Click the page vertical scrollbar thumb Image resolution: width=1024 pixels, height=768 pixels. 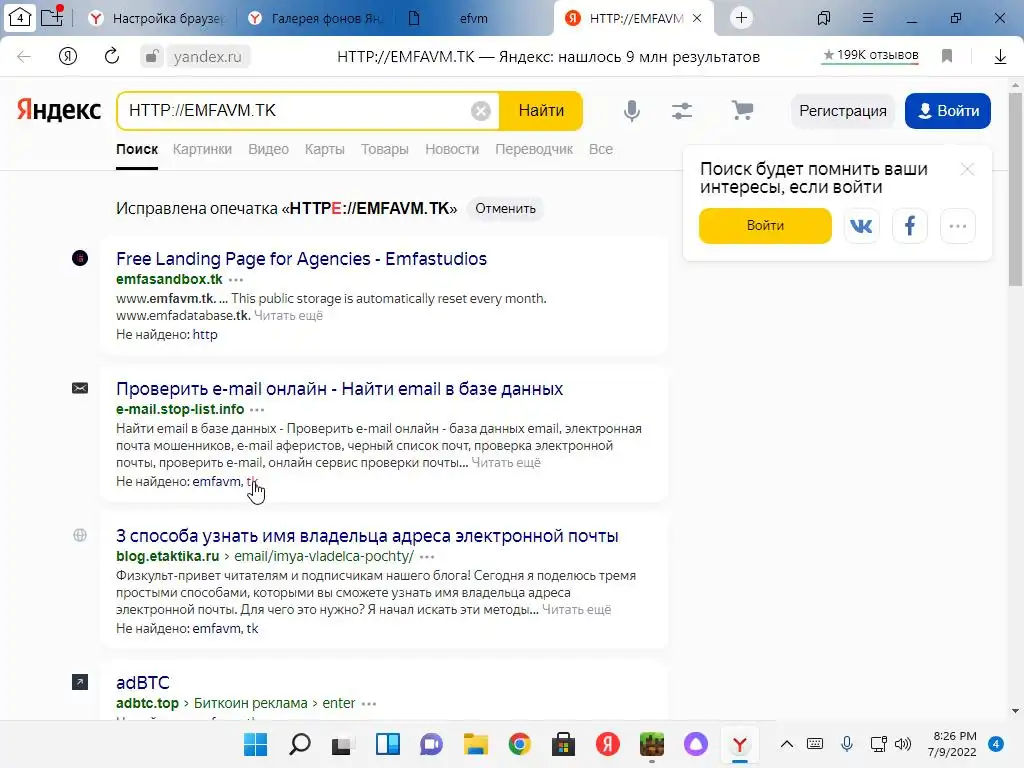point(1015,189)
